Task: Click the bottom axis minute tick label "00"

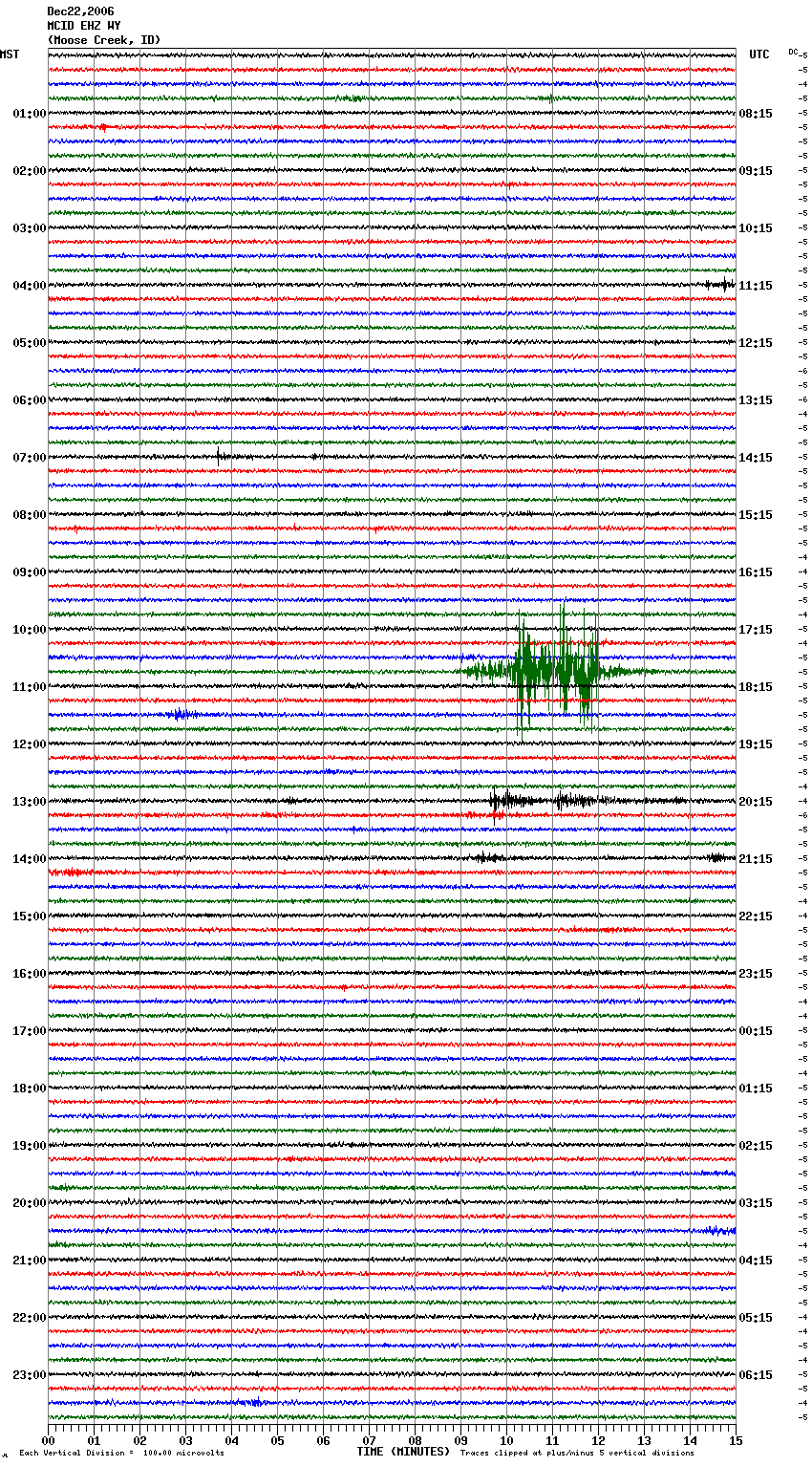Action: [x=48, y=1440]
